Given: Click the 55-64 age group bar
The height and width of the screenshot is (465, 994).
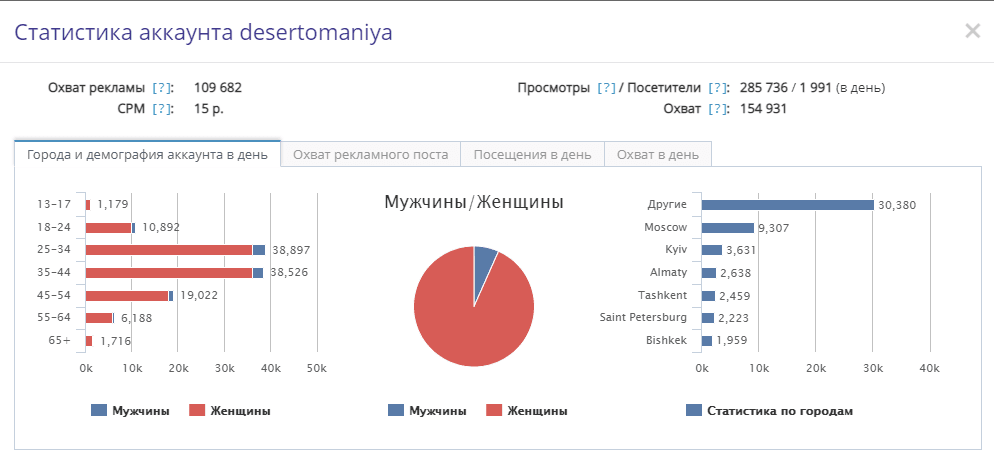Looking at the screenshot, I should point(100,318).
